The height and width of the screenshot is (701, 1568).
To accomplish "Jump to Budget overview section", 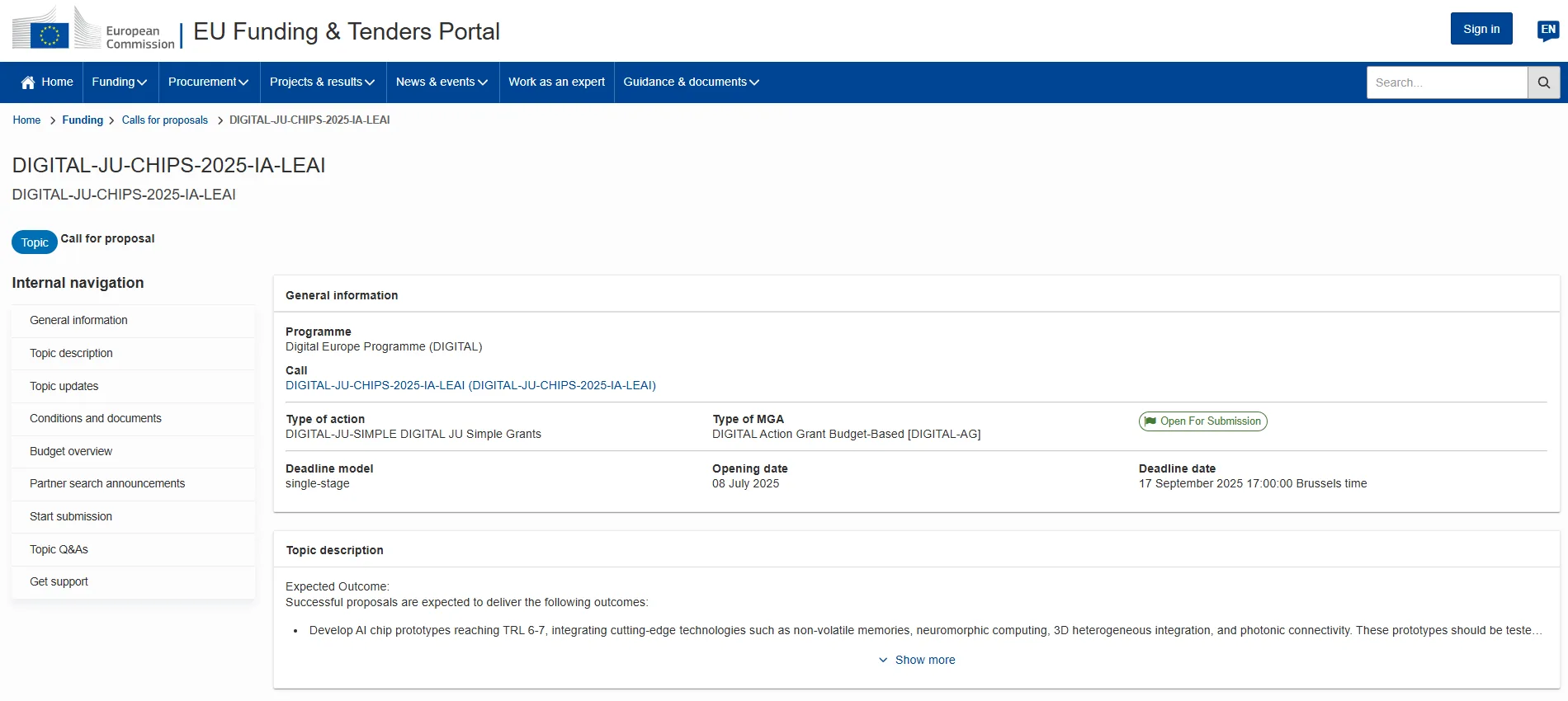I will pos(133,452).
